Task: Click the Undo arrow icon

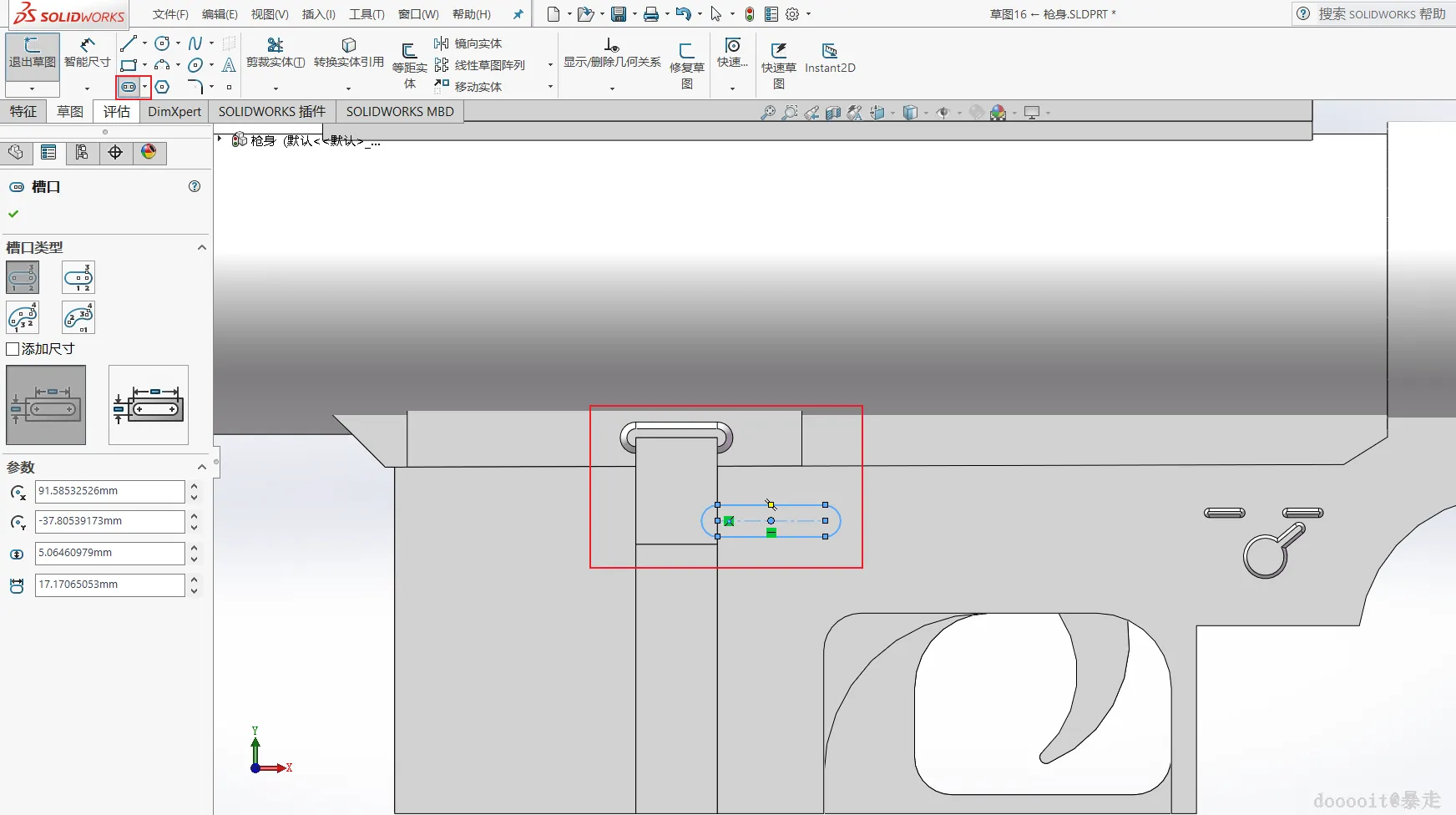Action: 683,14
